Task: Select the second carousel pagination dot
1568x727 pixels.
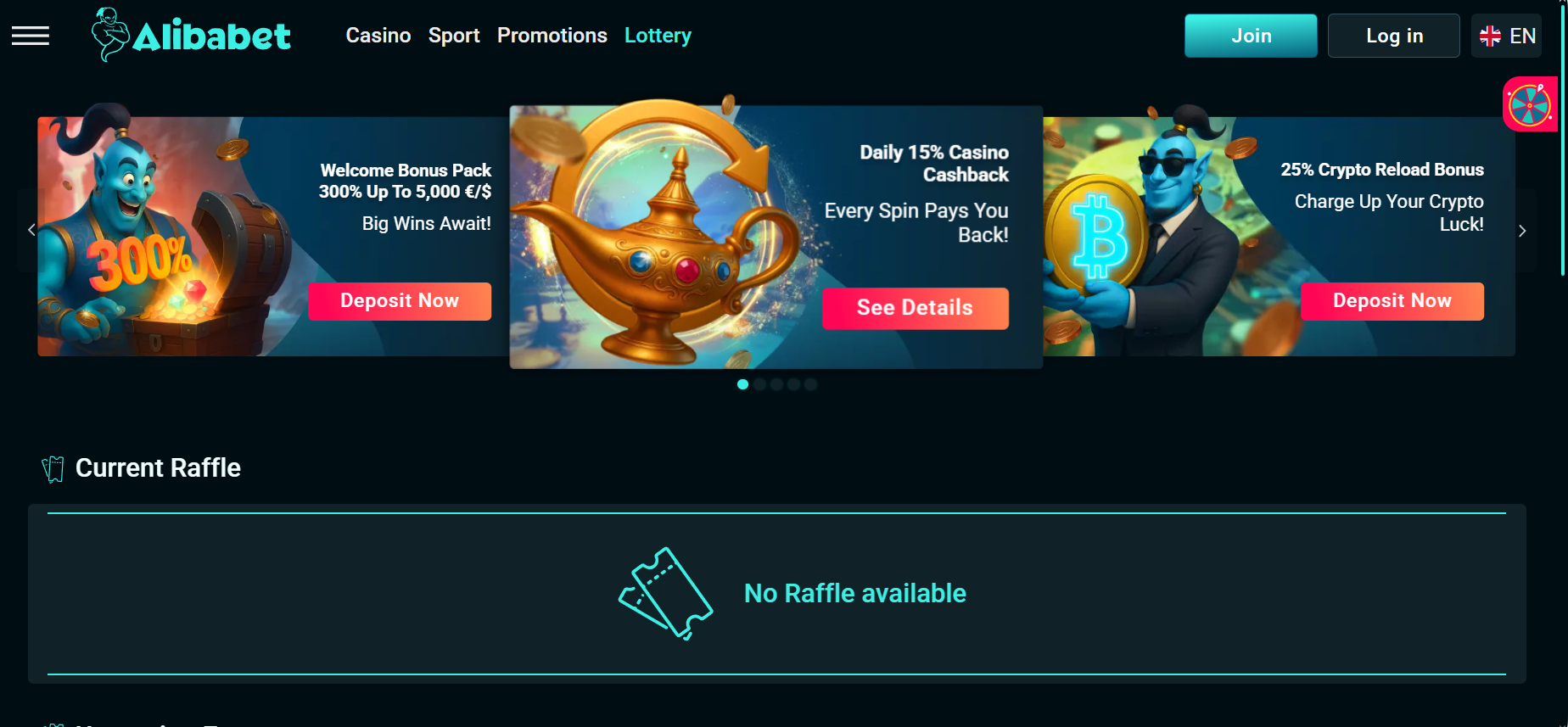Action: (x=760, y=384)
